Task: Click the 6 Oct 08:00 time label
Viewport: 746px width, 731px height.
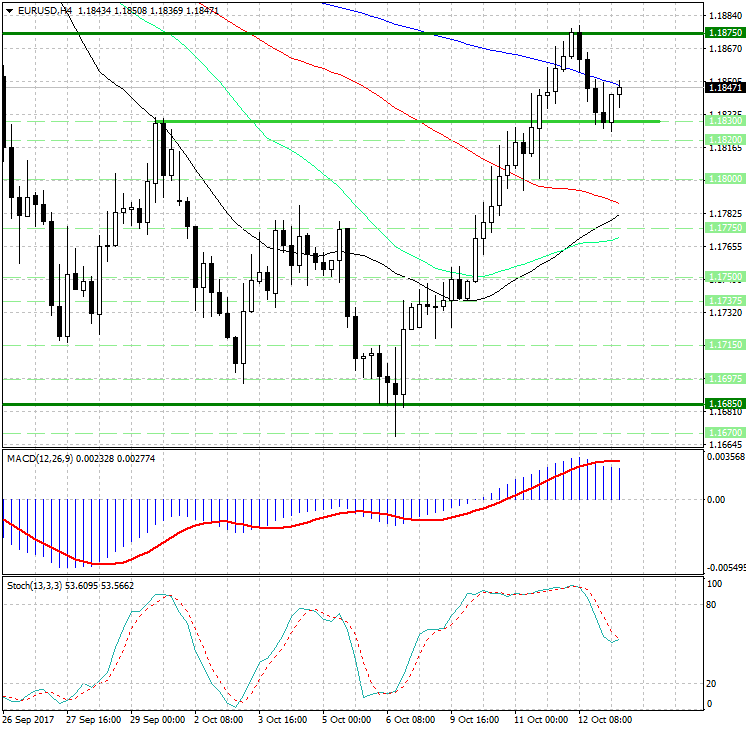Action: 411,718
